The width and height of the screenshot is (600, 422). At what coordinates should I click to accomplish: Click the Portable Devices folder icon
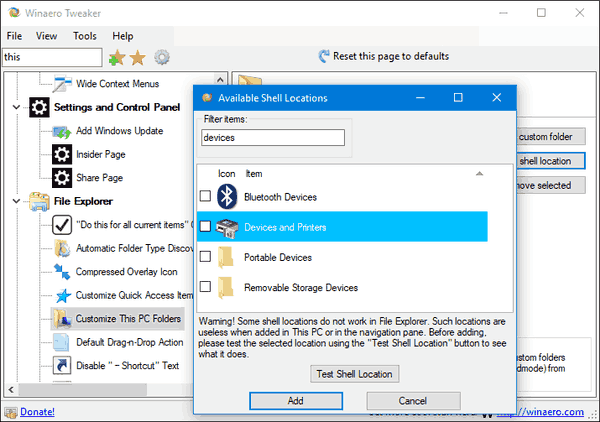(226, 257)
